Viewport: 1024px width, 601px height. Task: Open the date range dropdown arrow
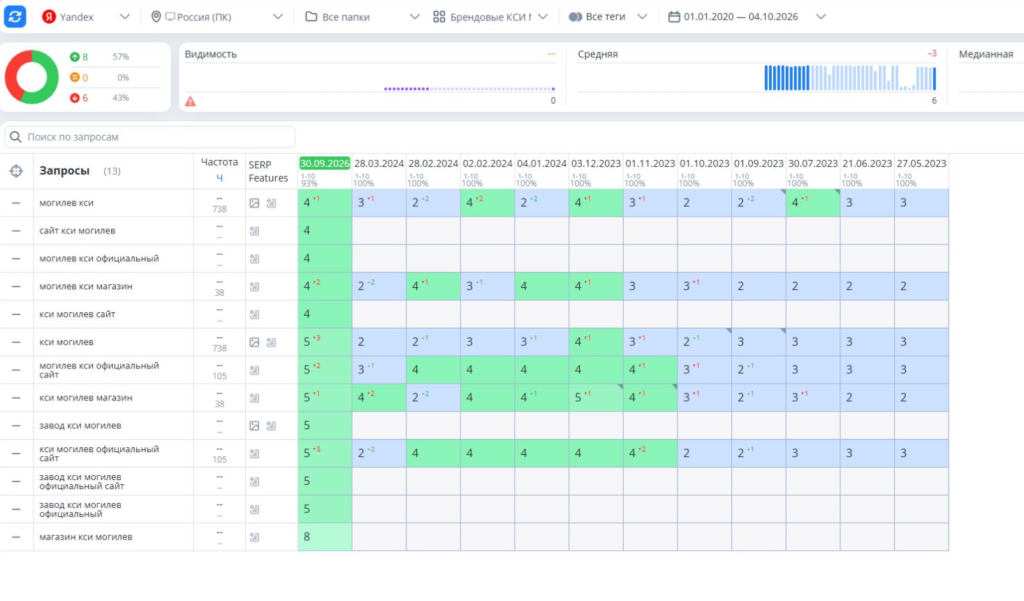point(821,17)
